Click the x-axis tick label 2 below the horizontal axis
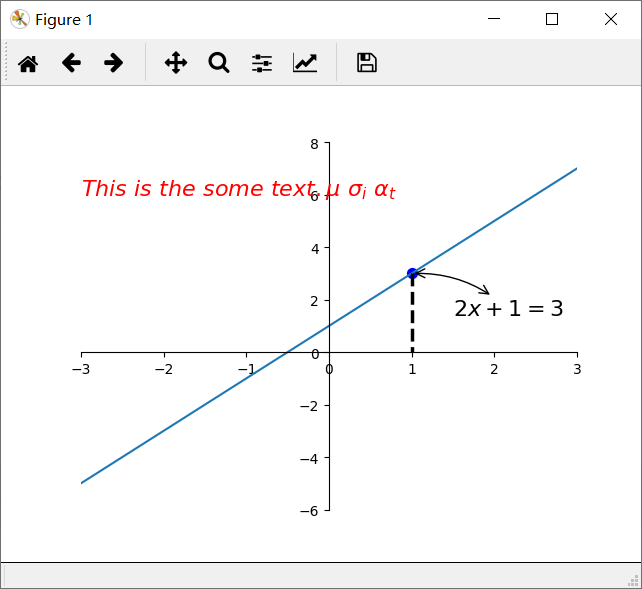The width and height of the screenshot is (642, 589). (494, 369)
